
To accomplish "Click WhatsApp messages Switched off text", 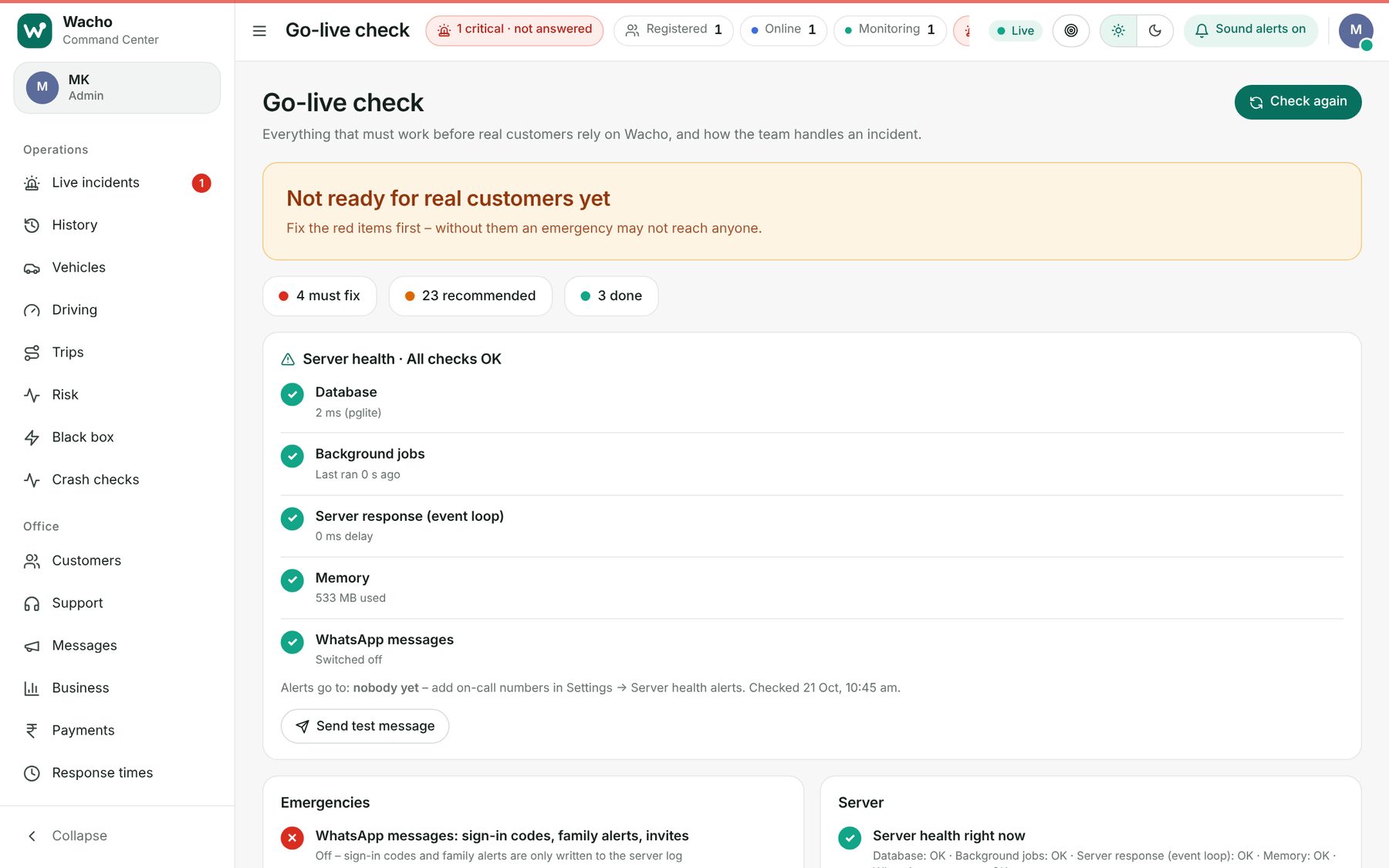I will tap(349, 660).
